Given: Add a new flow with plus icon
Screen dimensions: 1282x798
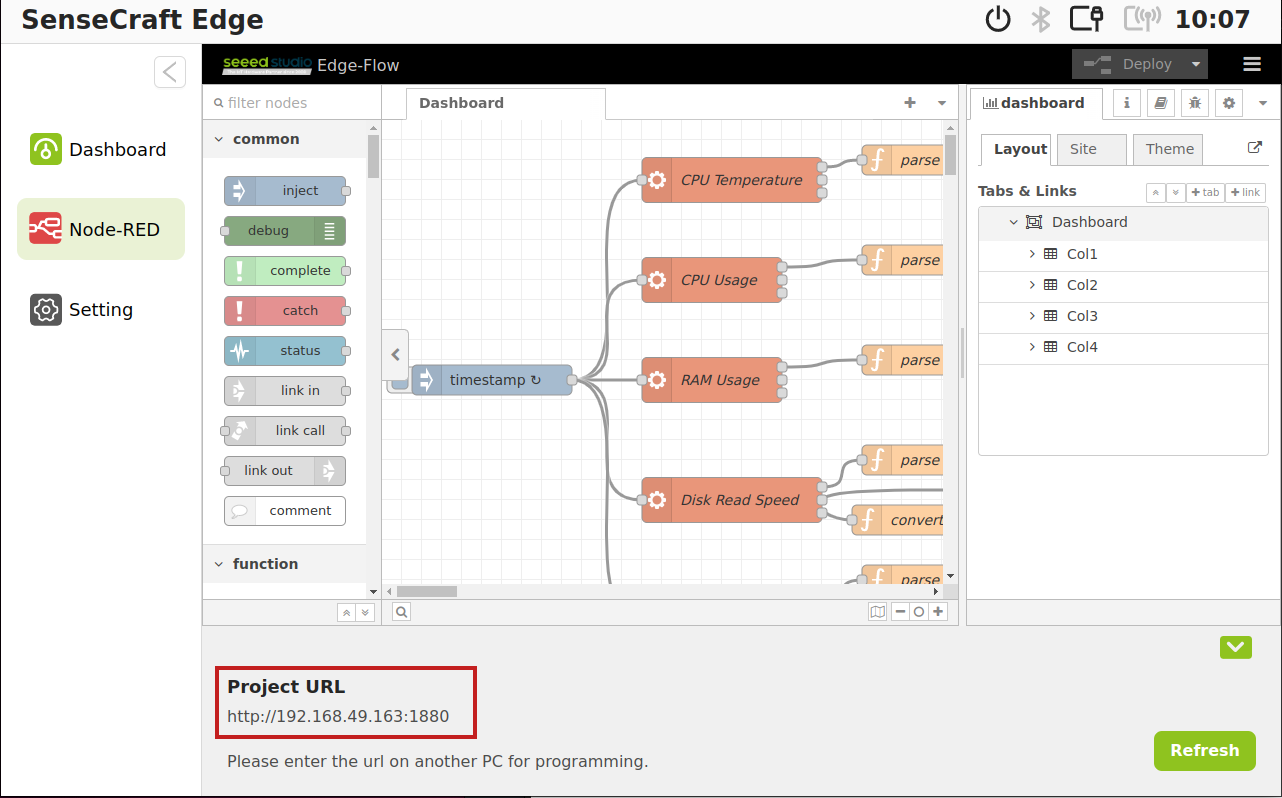Looking at the screenshot, I should point(910,103).
